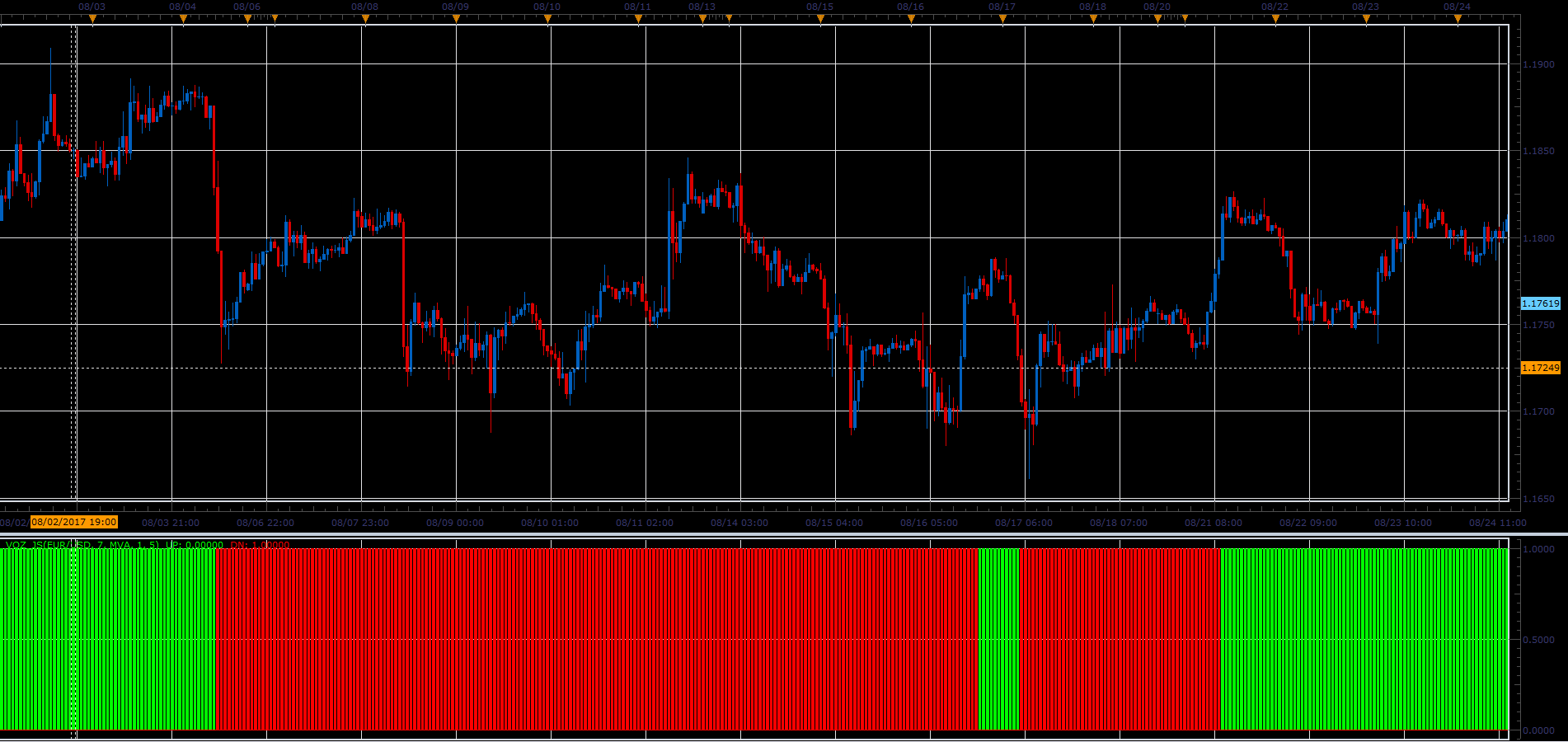Click the orange day marker under 08/23
Viewport: 1568px width, 742px height.
point(1366,18)
